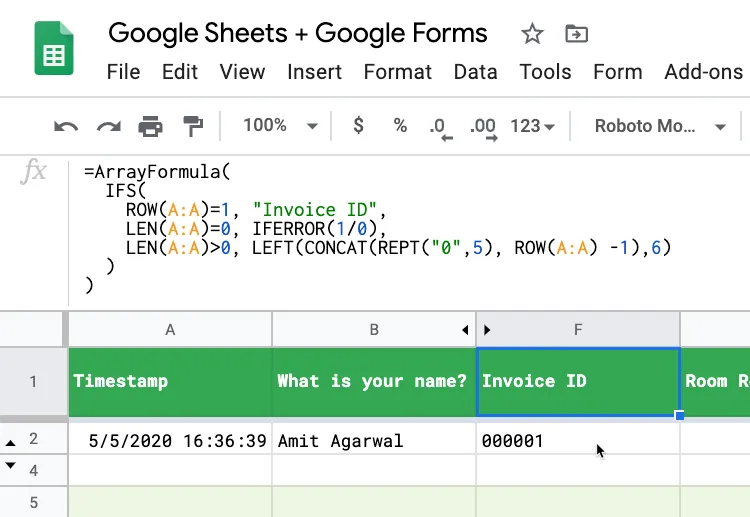Format as percent
Screen dimensions: 750x517
[400, 126]
